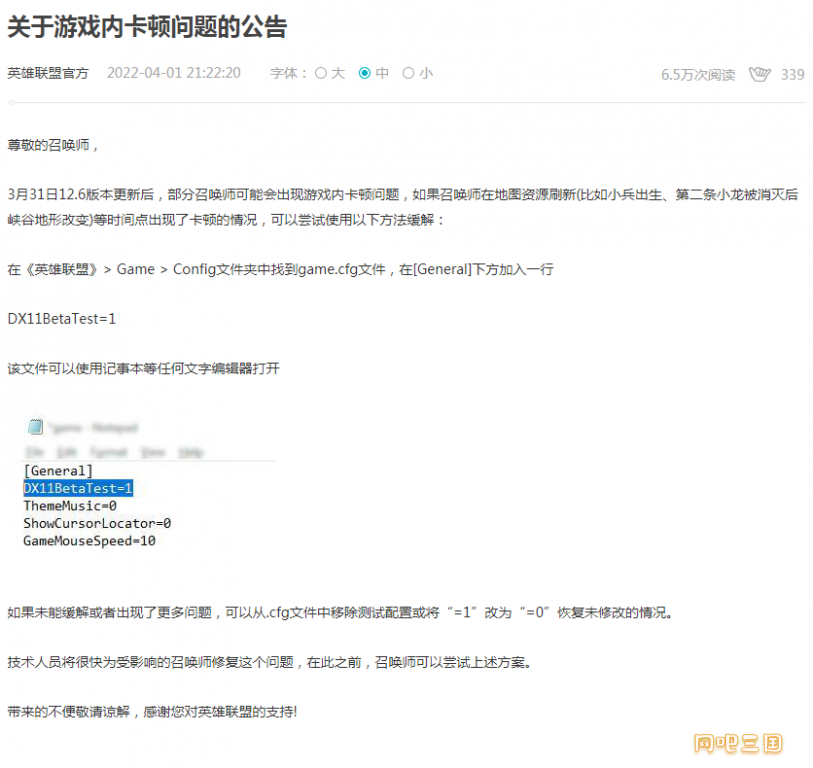Click the publish date 2022-04-01 21:22:20
The height and width of the screenshot is (768, 813).
[x=174, y=73]
